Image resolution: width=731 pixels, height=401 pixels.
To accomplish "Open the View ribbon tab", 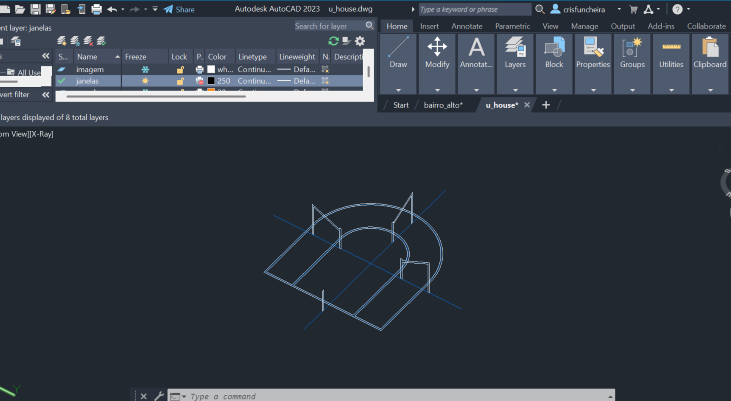I will 550,26.
